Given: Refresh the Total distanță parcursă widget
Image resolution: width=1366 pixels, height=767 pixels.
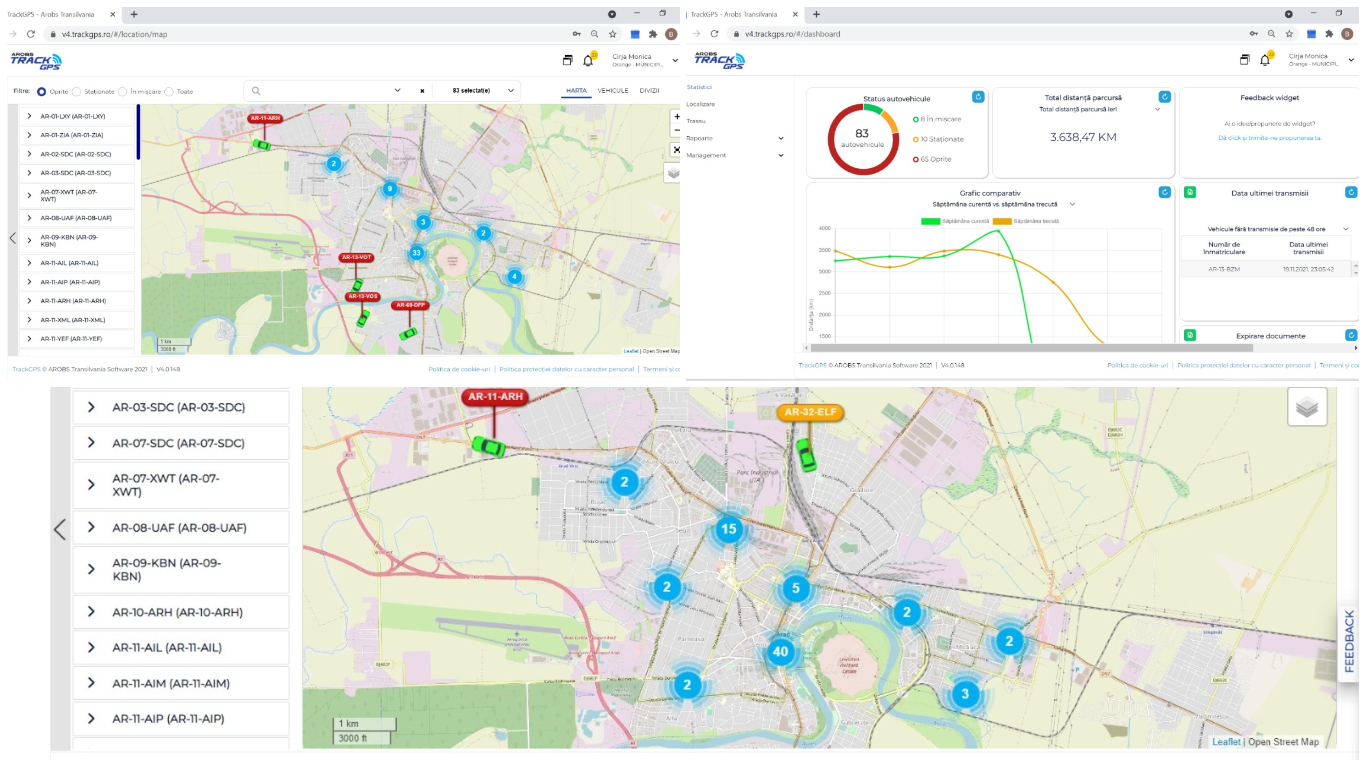Looking at the screenshot, I should click(x=1164, y=97).
